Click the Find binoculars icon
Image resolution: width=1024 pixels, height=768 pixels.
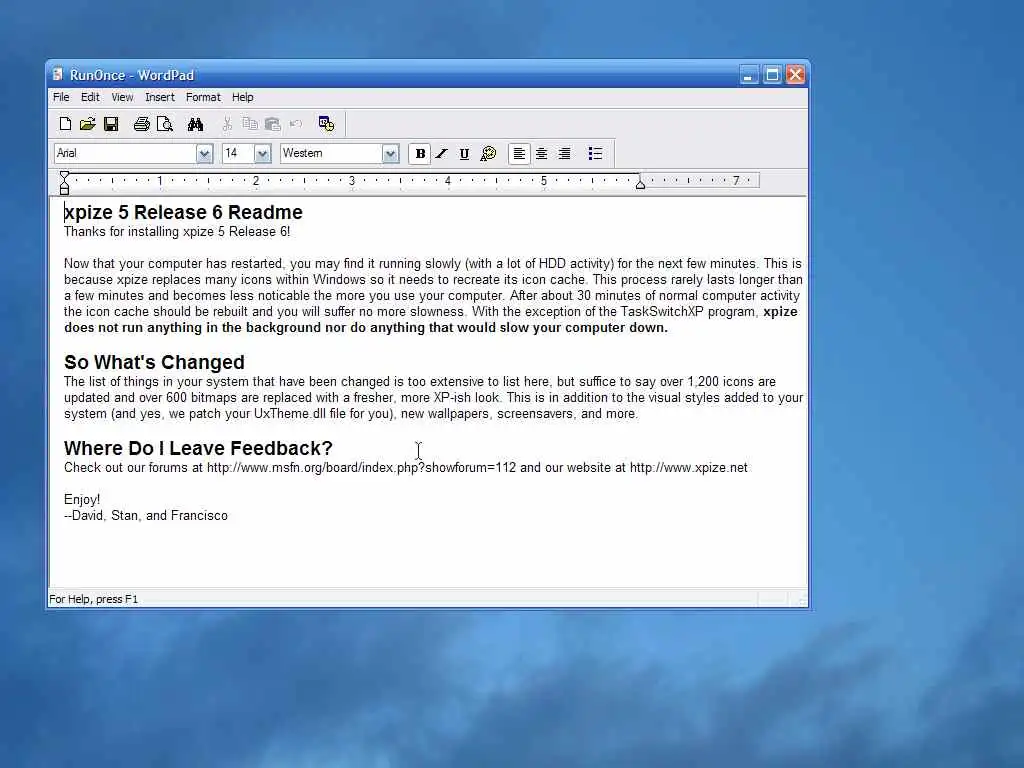[195, 124]
